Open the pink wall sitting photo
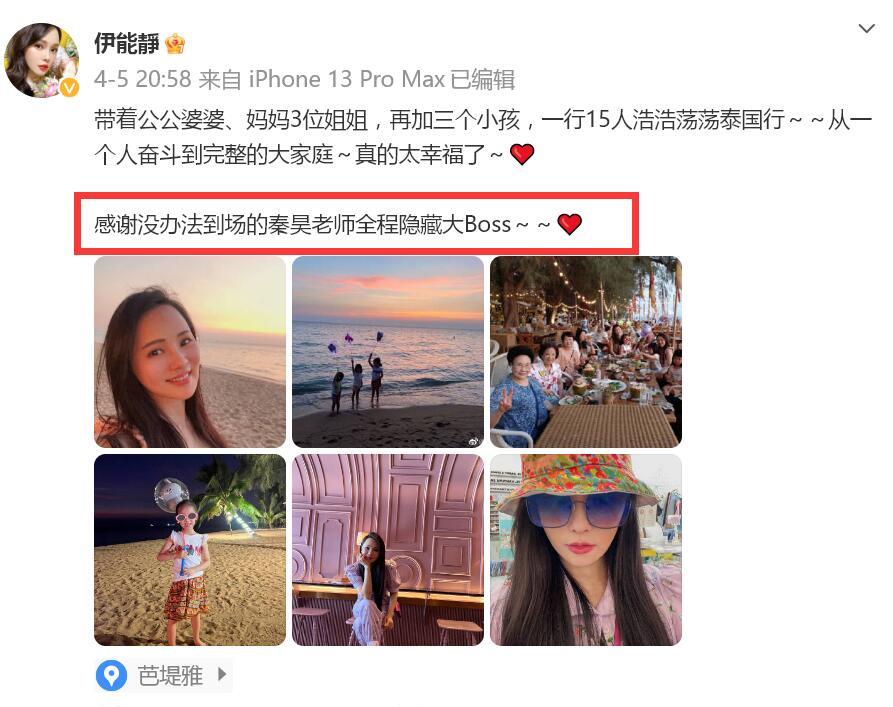This screenshot has height=707, width=893. coord(388,550)
